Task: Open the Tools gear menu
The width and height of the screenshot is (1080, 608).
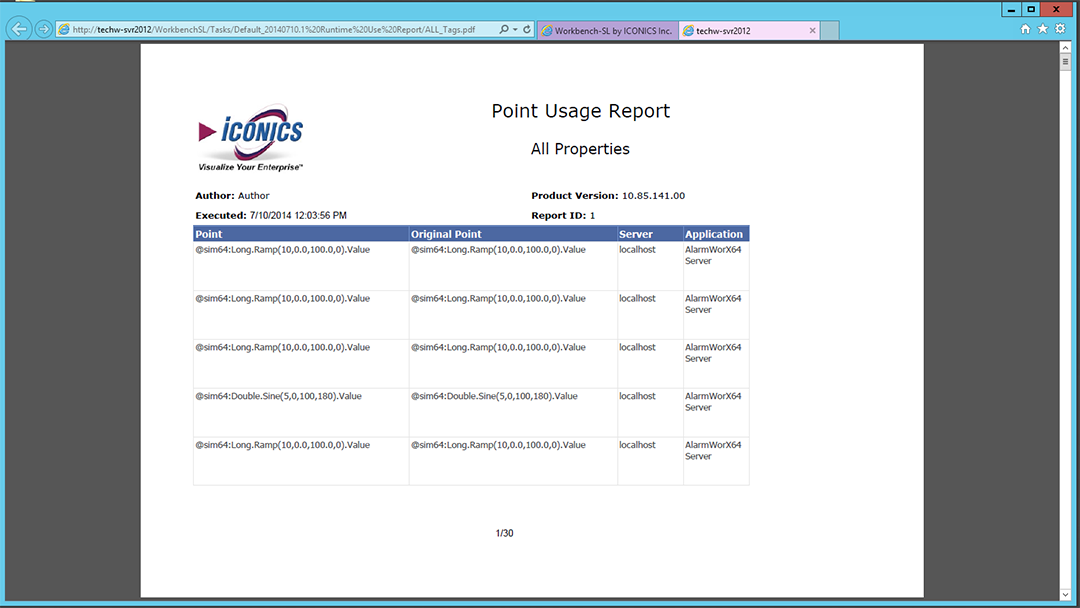Action: coord(1060,29)
